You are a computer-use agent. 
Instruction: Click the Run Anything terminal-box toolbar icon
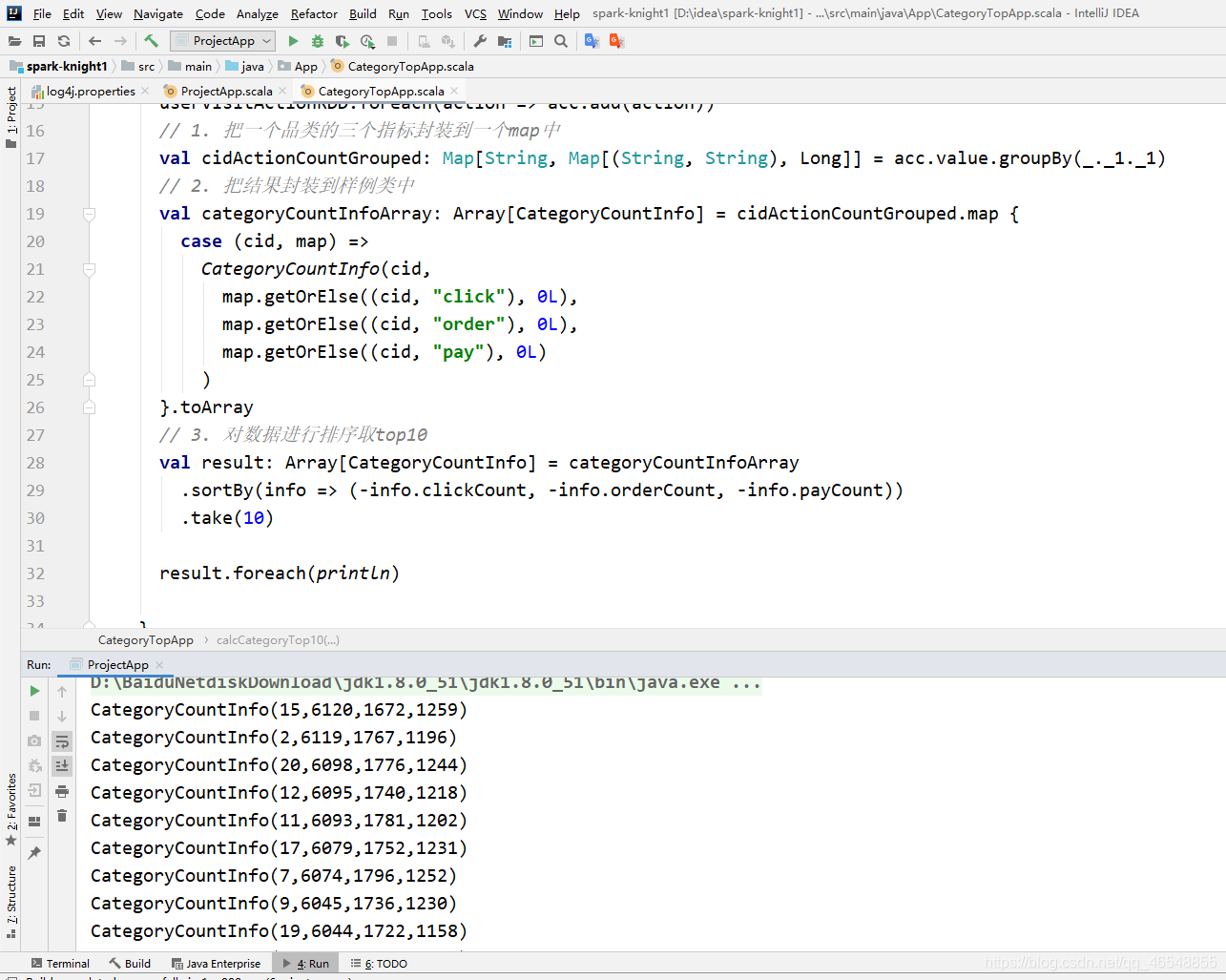536,41
